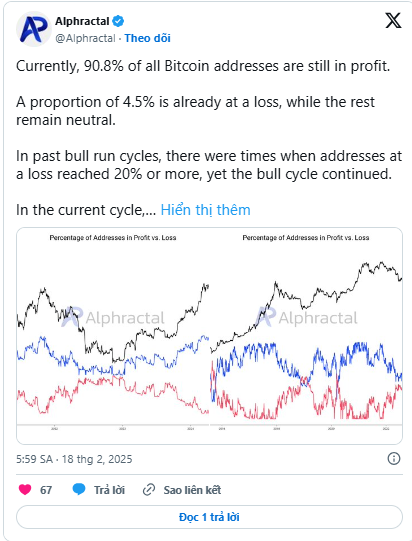Screen dimensions: 412x541
Task: Click the Alphractal display name
Action: point(82,21)
